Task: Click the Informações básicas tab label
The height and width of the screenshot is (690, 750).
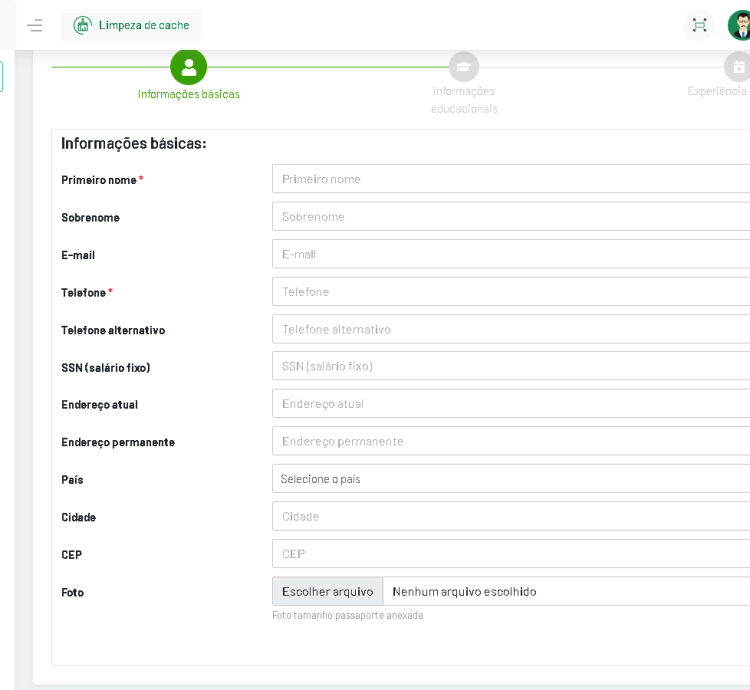Action: [188, 94]
